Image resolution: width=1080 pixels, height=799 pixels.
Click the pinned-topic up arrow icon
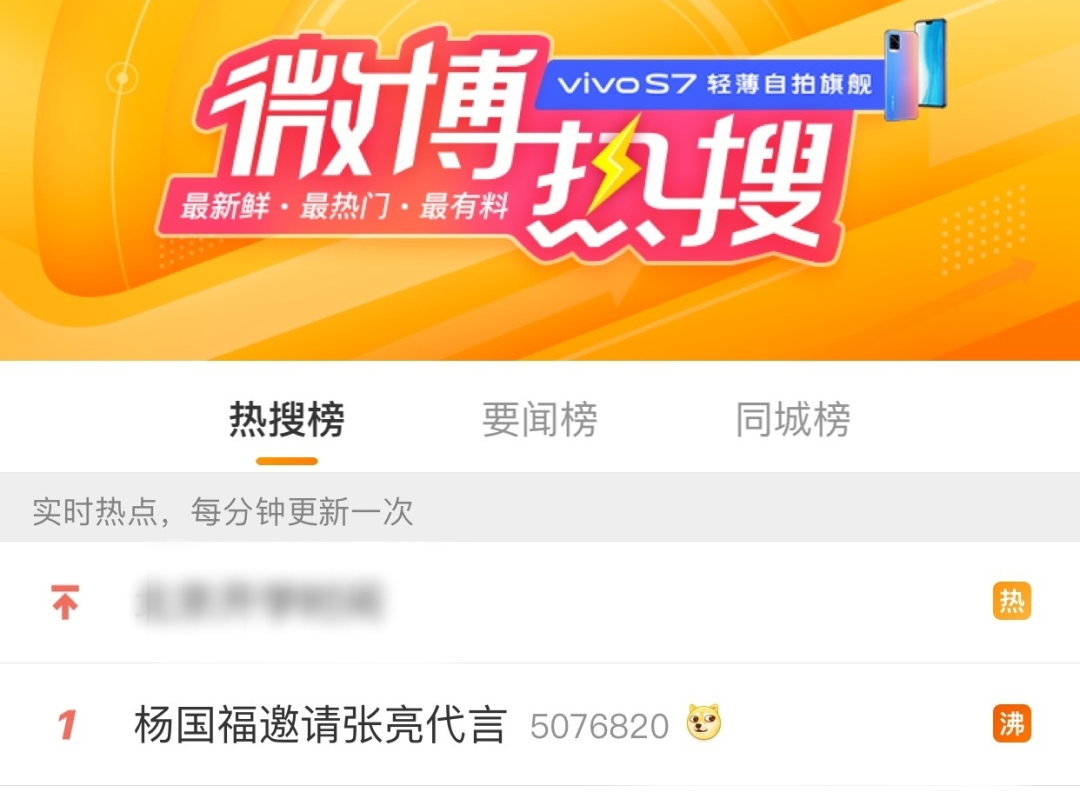pyautogui.click(x=65, y=602)
